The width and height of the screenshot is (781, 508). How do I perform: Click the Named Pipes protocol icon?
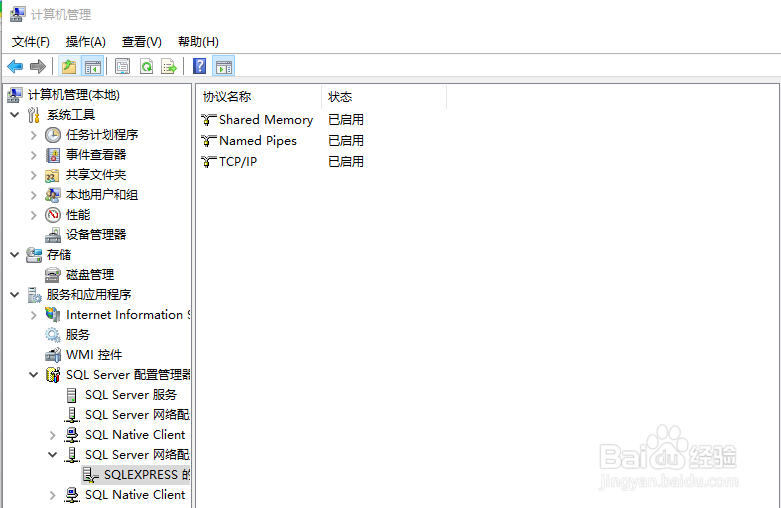tap(209, 140)
